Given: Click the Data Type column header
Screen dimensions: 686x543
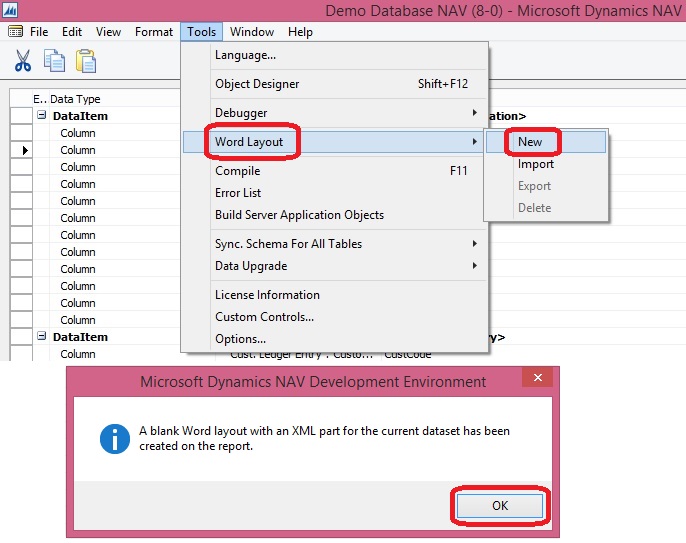Looking at the screenshot, I should click(x=76, y=99).
